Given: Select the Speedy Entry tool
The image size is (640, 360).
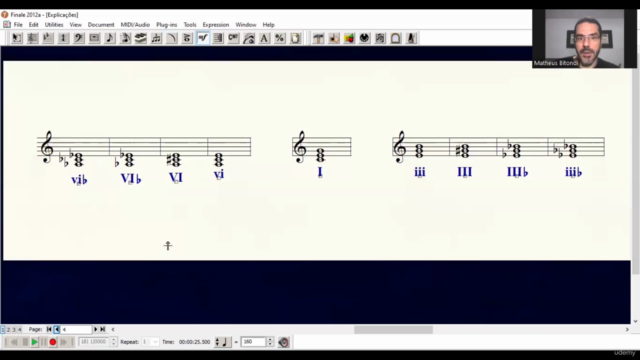Looking at the screenshot, I should (x=125, y=38).
